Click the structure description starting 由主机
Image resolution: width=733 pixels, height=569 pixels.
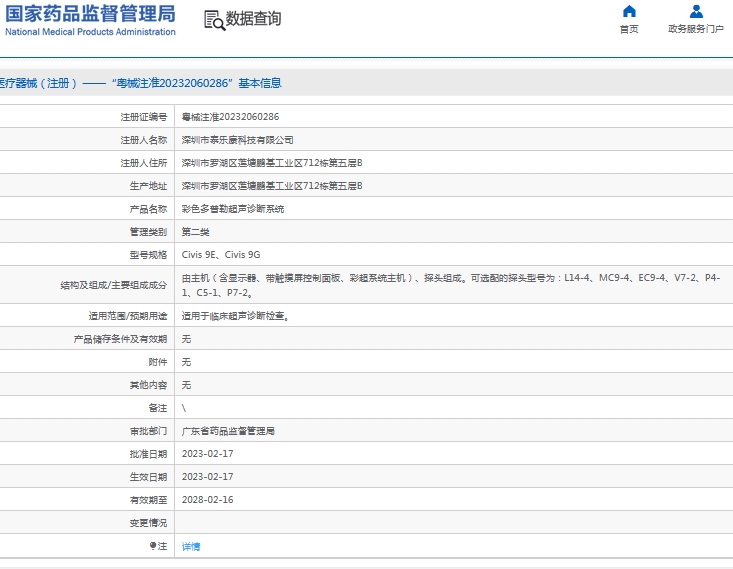(451, 285)
